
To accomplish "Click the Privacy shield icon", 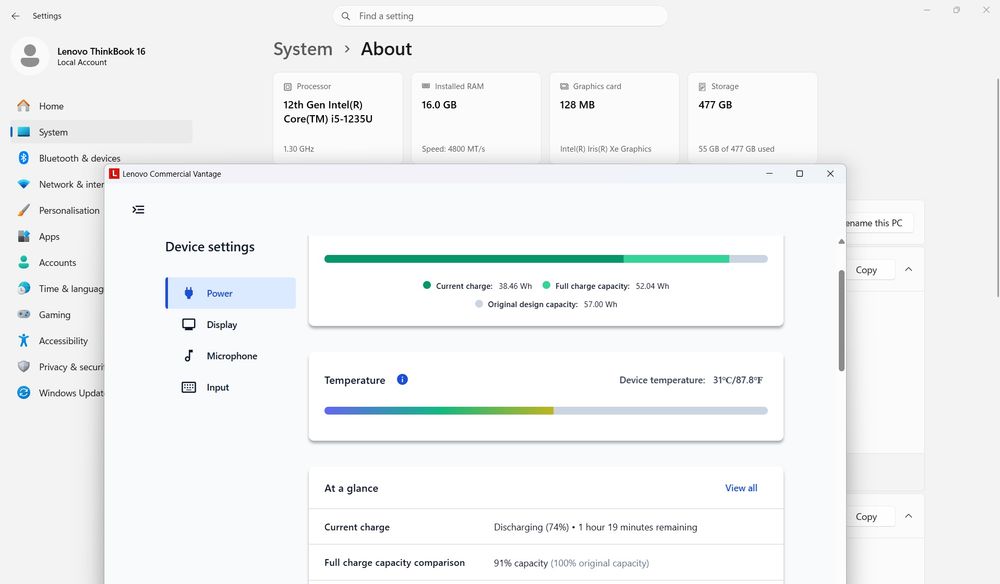I will coord(24,367).
